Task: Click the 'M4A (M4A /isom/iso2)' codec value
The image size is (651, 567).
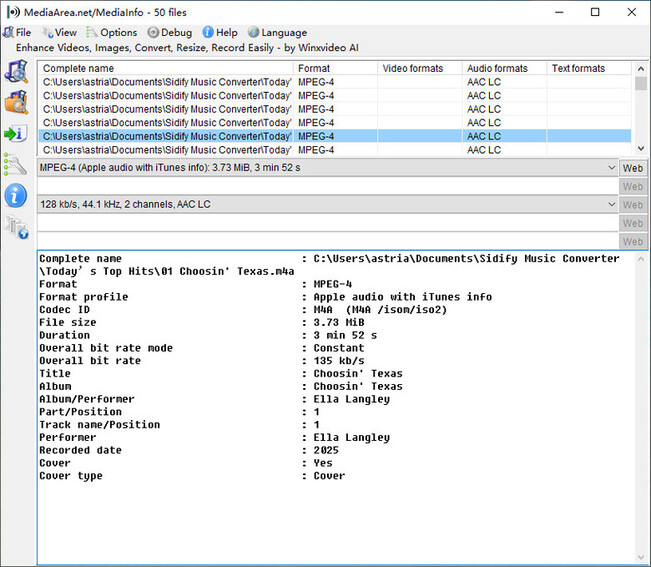Action: [380, 310]
